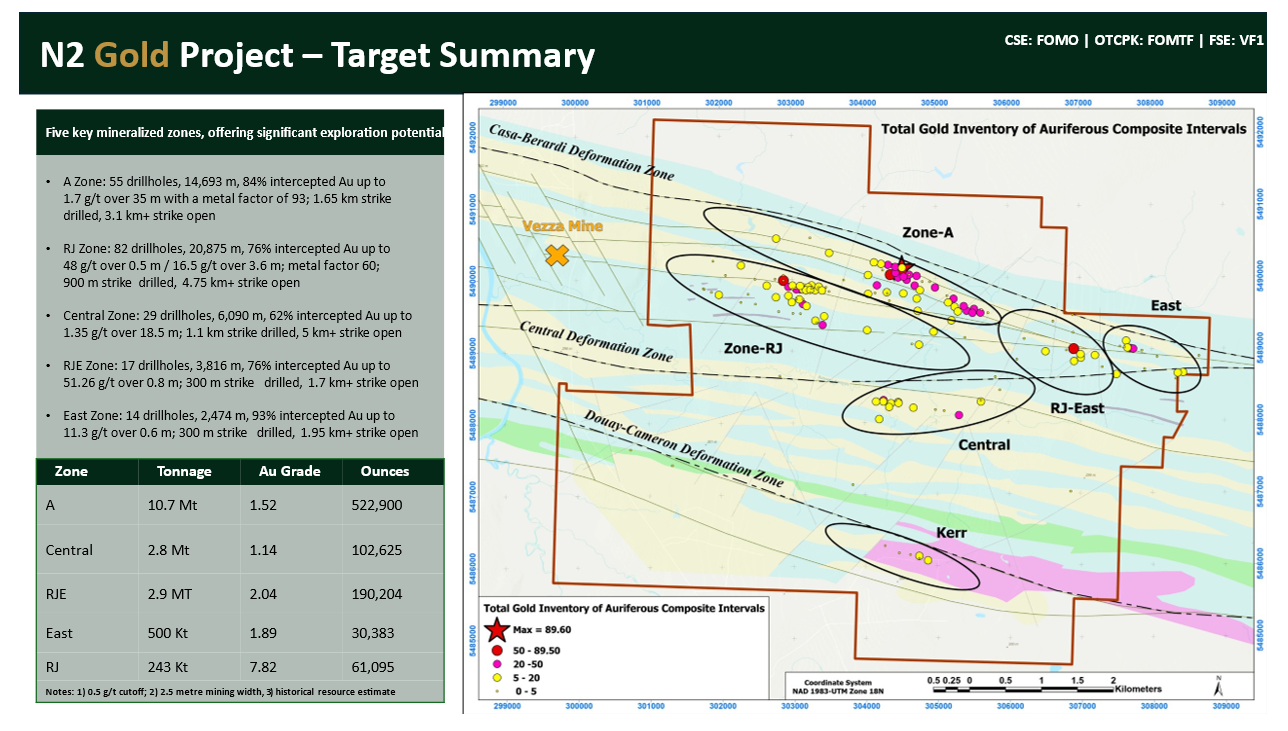Select the East Zone drillholes bullet
The image size is (1288, 731).
(x=233, y=424)
